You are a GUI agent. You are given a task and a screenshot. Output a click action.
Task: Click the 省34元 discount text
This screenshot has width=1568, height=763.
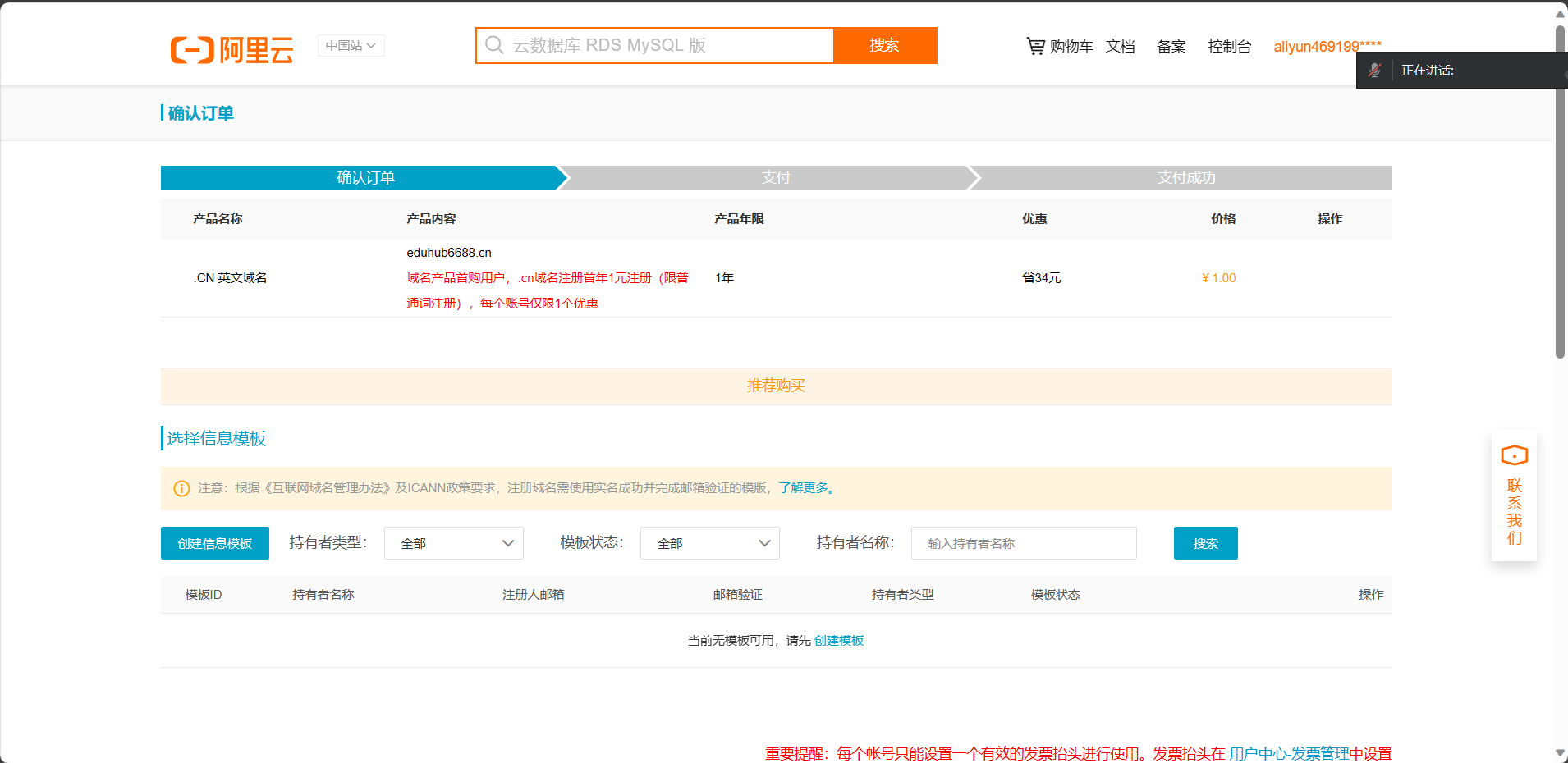point(1041,278)
